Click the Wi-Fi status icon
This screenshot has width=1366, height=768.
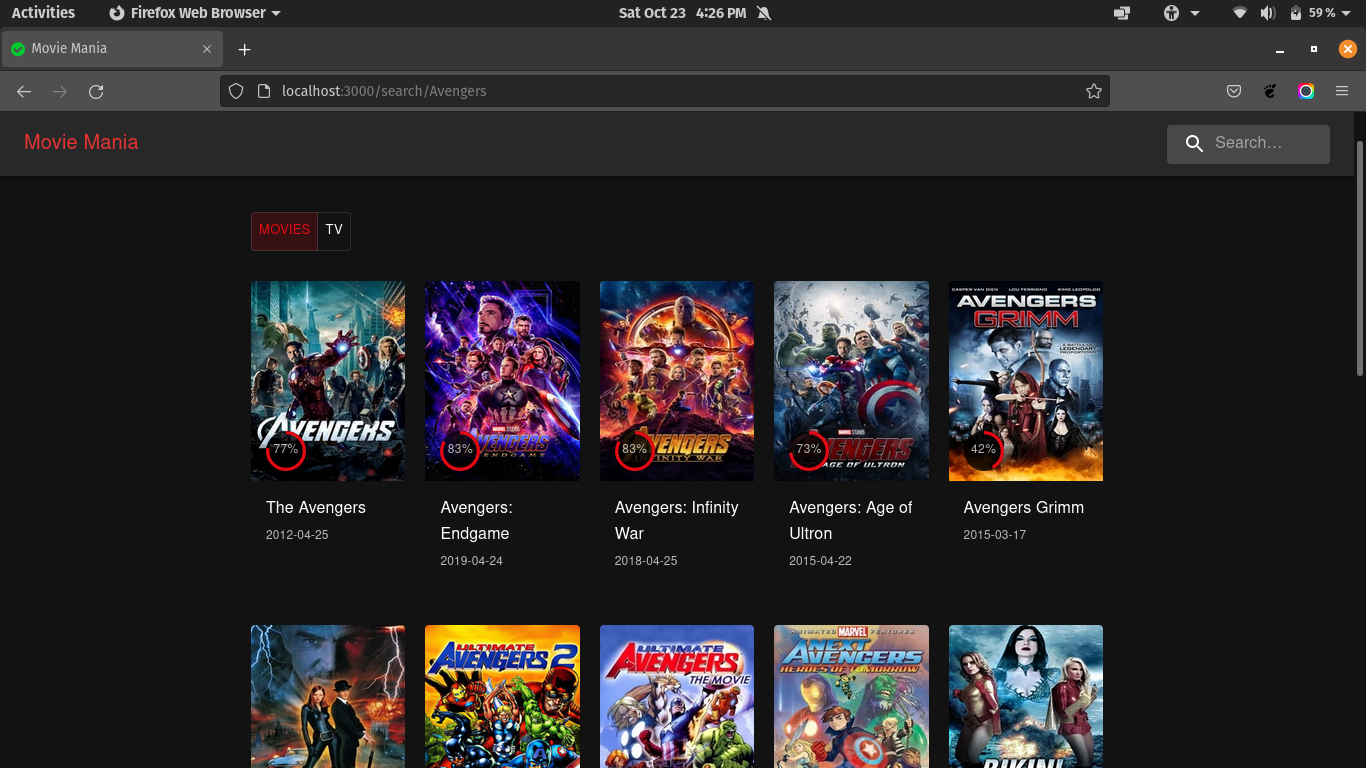coord(1240,13)
